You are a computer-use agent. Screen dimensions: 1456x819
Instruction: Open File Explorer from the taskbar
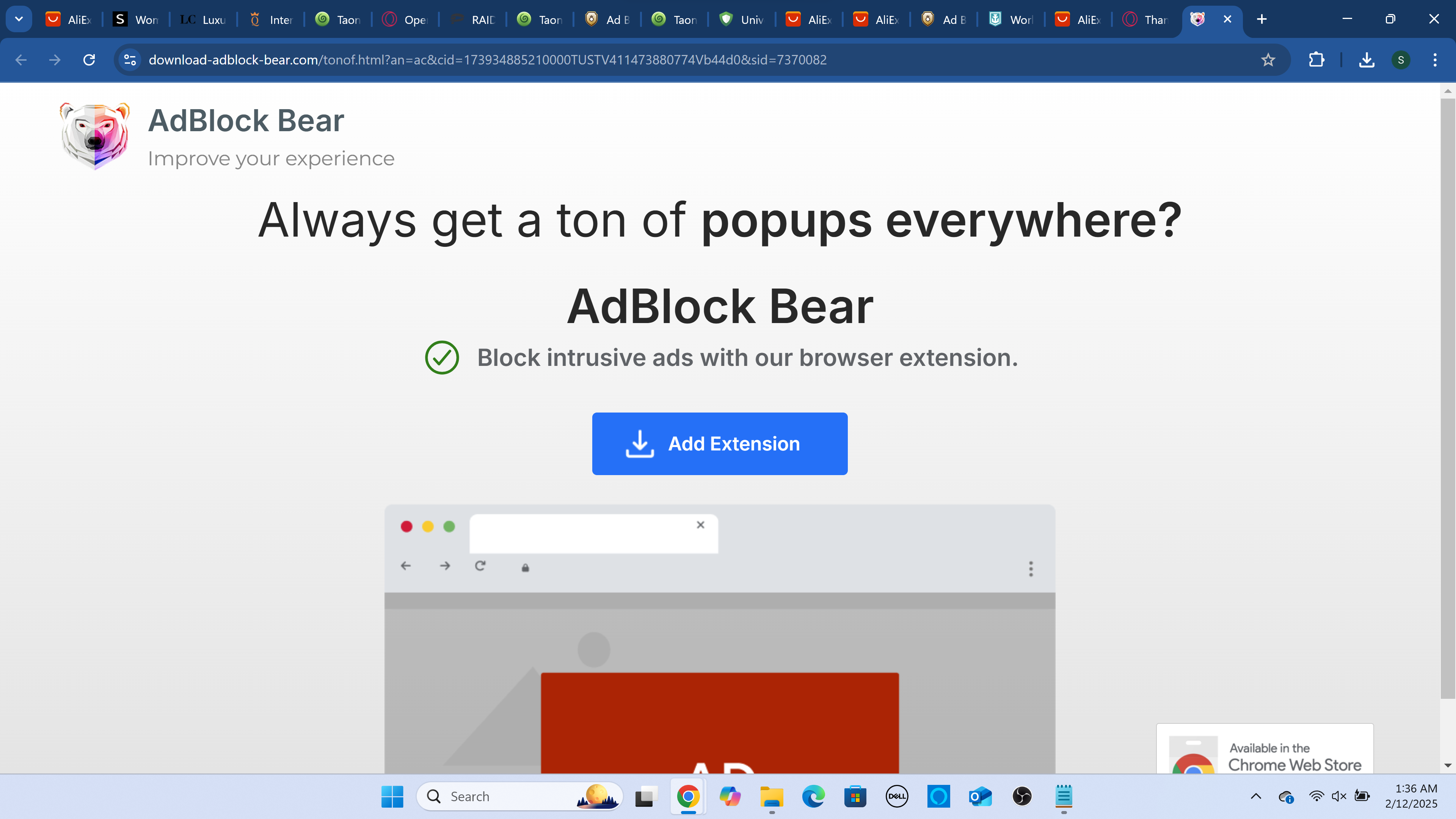click(x=772, y=796)
